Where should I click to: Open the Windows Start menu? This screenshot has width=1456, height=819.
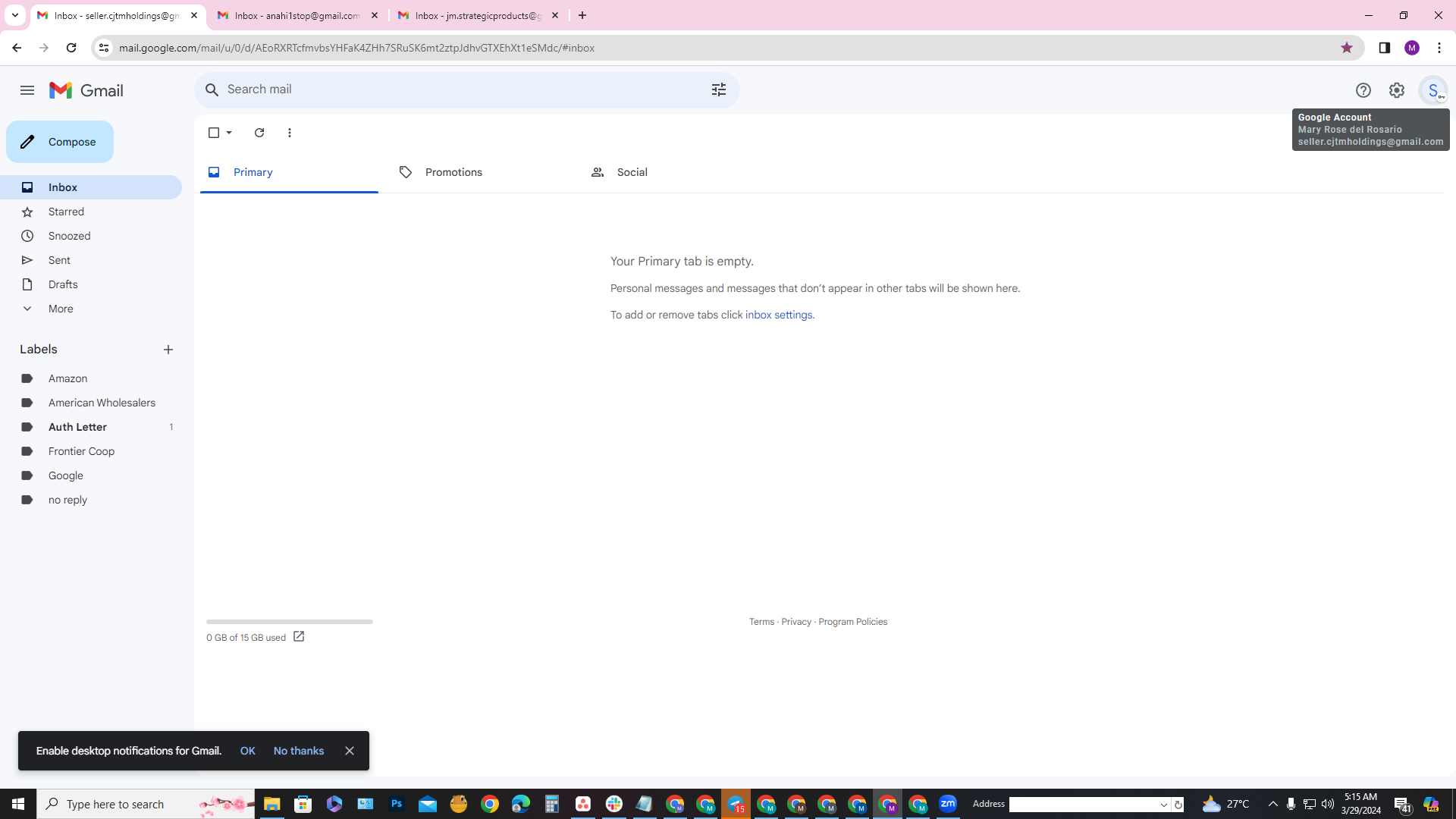pos(18,804)
